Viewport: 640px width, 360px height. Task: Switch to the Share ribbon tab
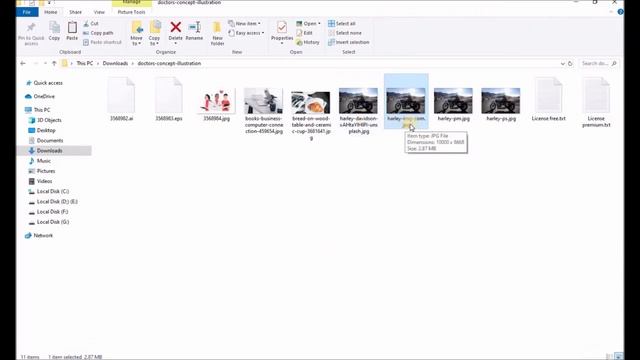pos(76,12)
